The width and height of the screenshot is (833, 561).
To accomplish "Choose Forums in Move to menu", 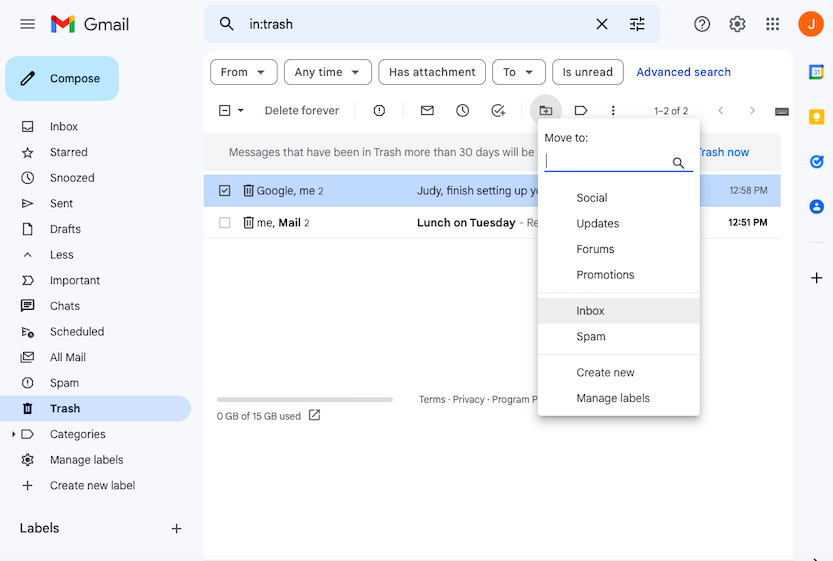I will [618, 249].
